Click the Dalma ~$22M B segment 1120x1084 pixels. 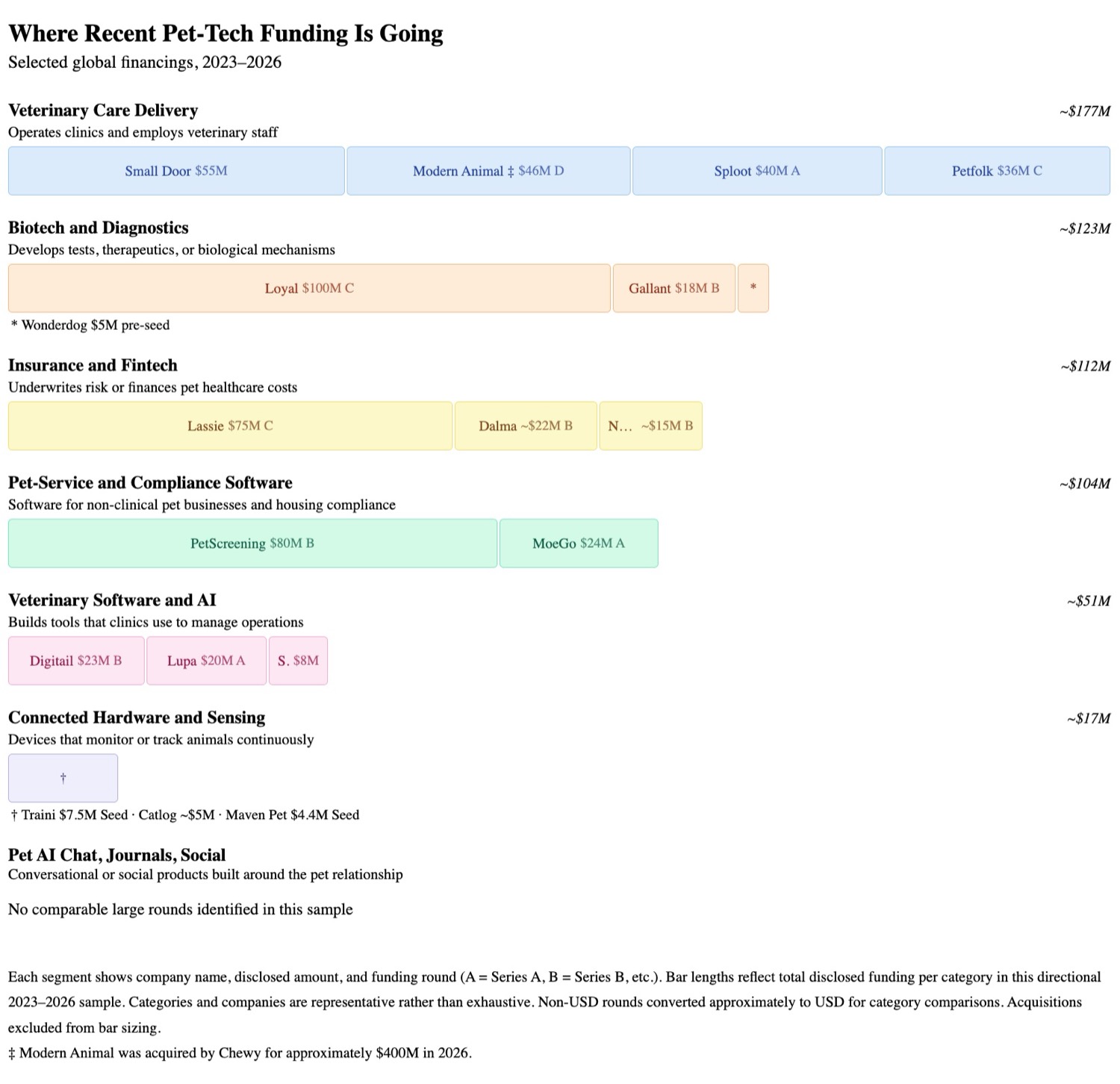pyautogui.click(x=526, y=426)
